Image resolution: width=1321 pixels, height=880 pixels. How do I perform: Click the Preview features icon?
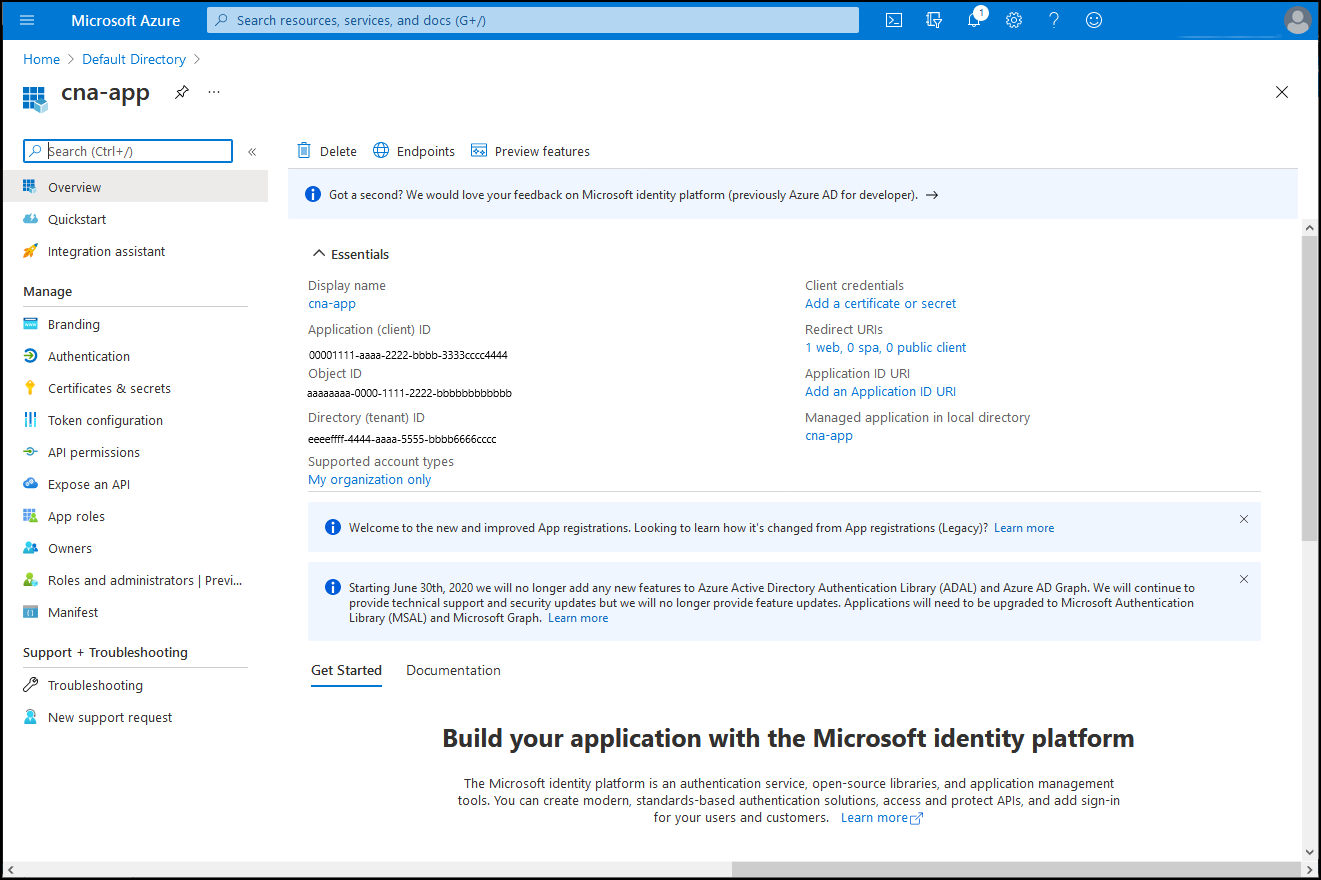pyautogui.click(x=479, y=151)
